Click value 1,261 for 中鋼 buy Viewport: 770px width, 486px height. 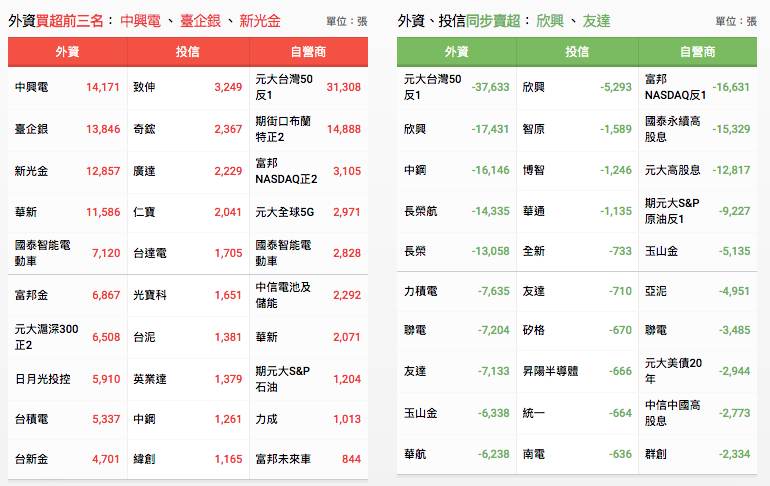click(228, 419)
